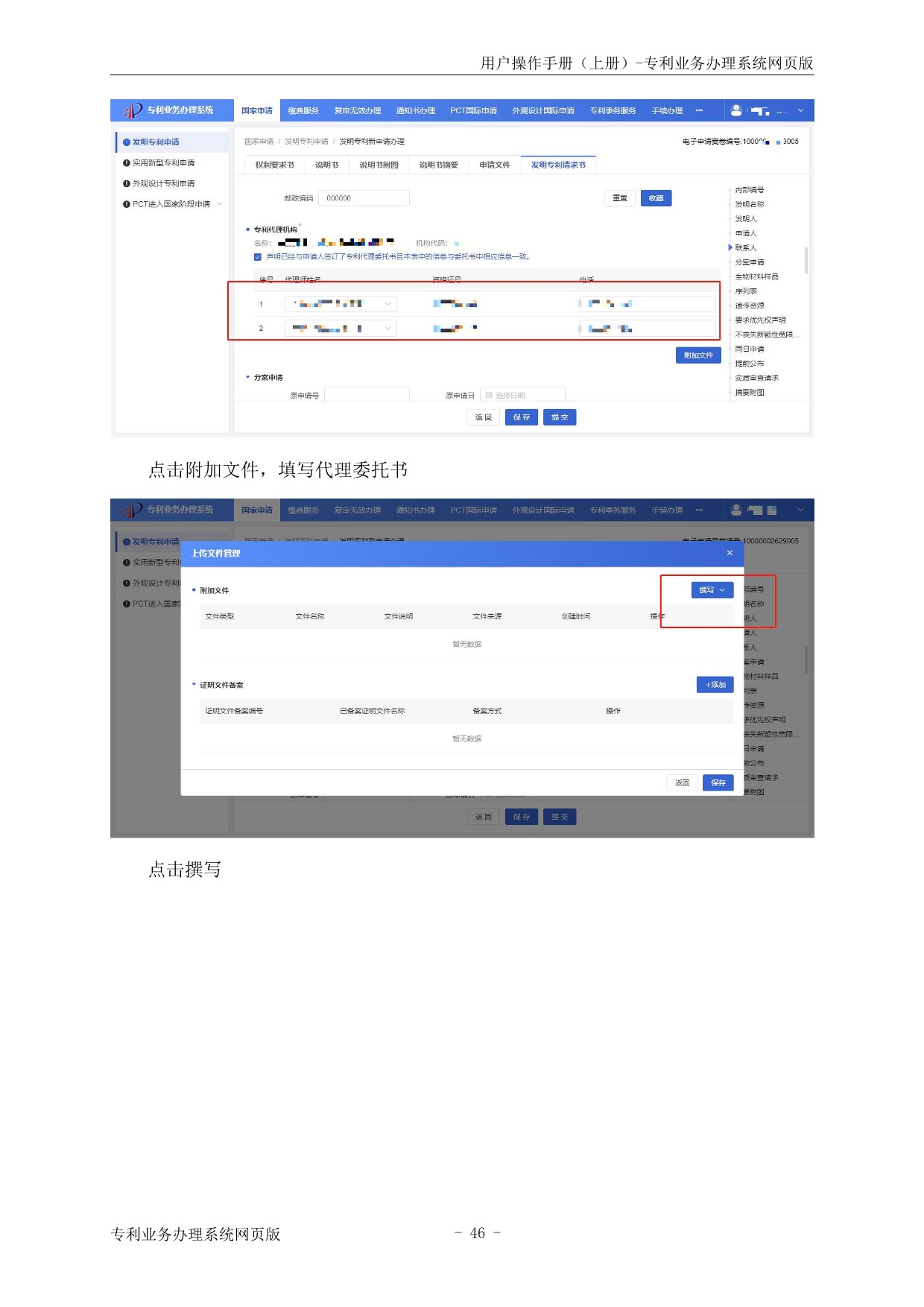Click the blue 附加文件 button

click(x=698, y=355)
